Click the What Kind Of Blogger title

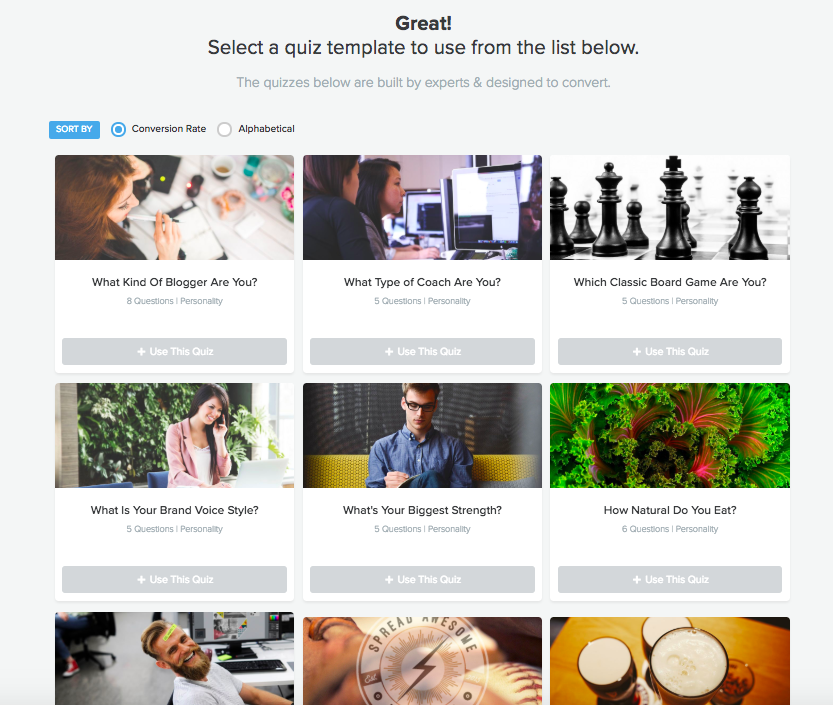(x=174, y=282)
